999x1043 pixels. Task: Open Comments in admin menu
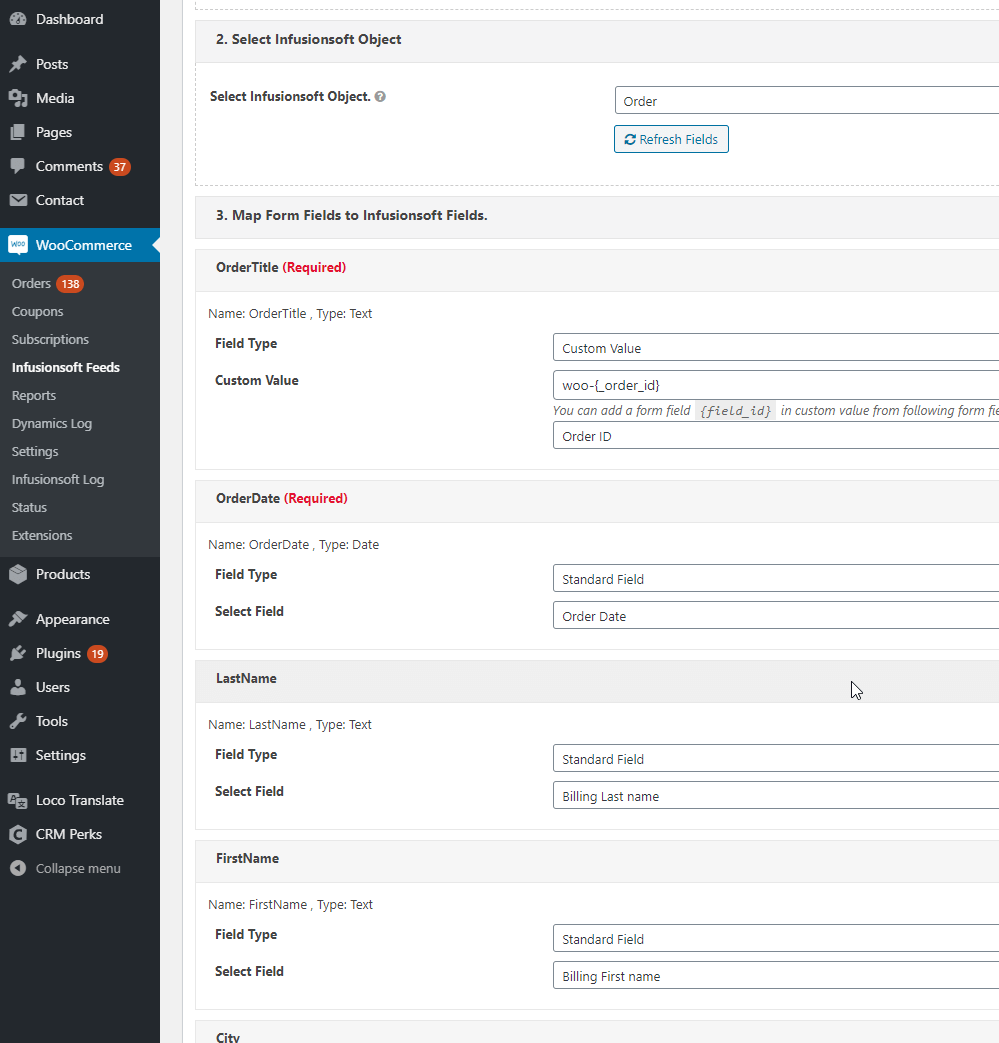(69, 166)
